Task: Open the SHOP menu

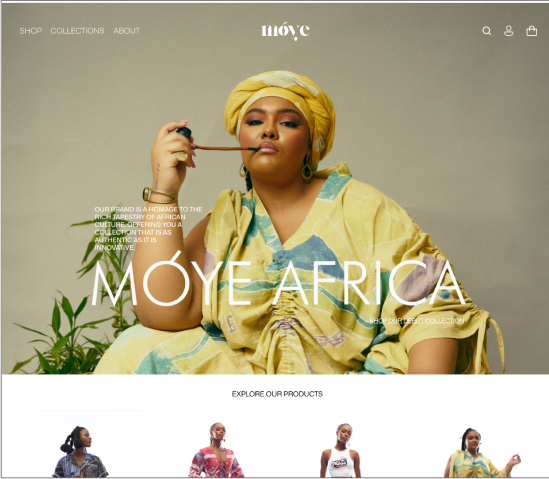Action: tap(31, 31)
